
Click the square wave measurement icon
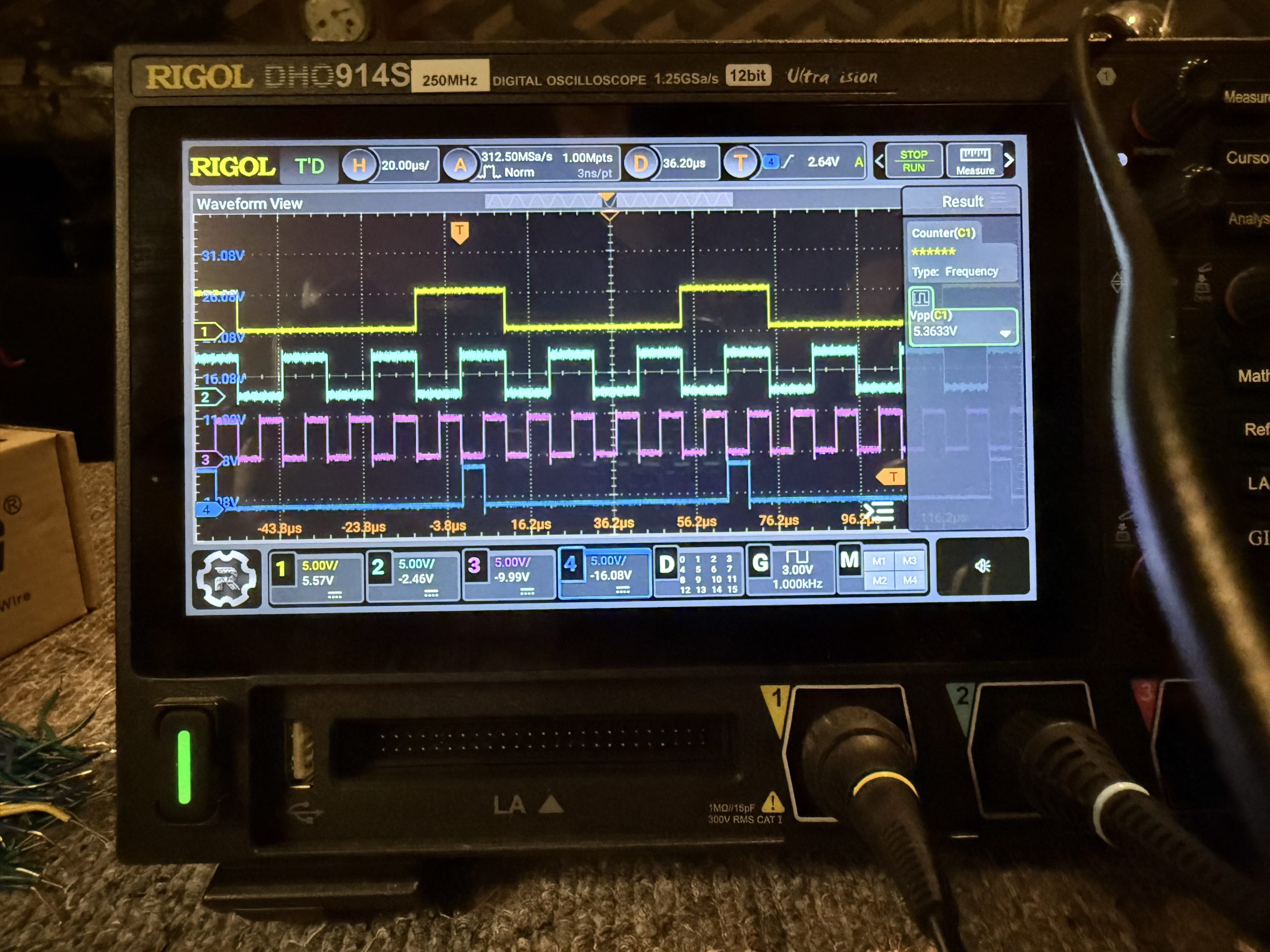point(921,298)
